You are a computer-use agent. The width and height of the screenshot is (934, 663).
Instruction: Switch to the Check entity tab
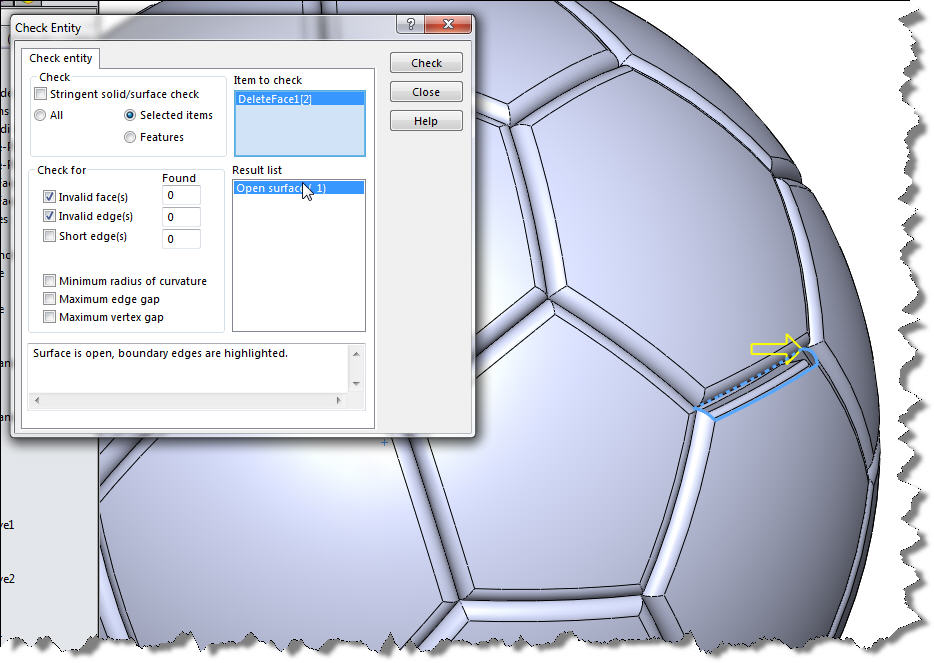pyautogui.click(x=61, y=59)
